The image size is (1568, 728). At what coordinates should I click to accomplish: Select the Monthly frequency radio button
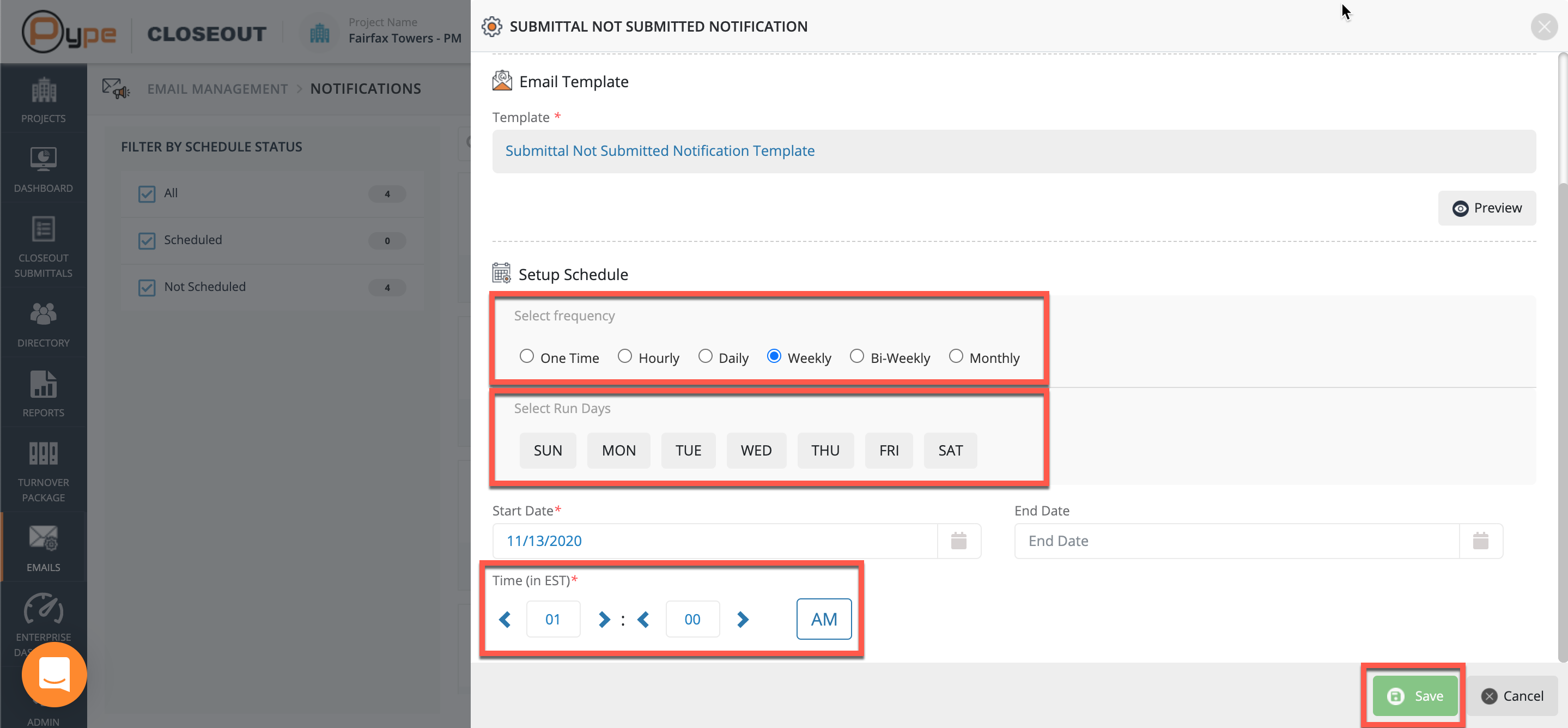tap(956, 357)
